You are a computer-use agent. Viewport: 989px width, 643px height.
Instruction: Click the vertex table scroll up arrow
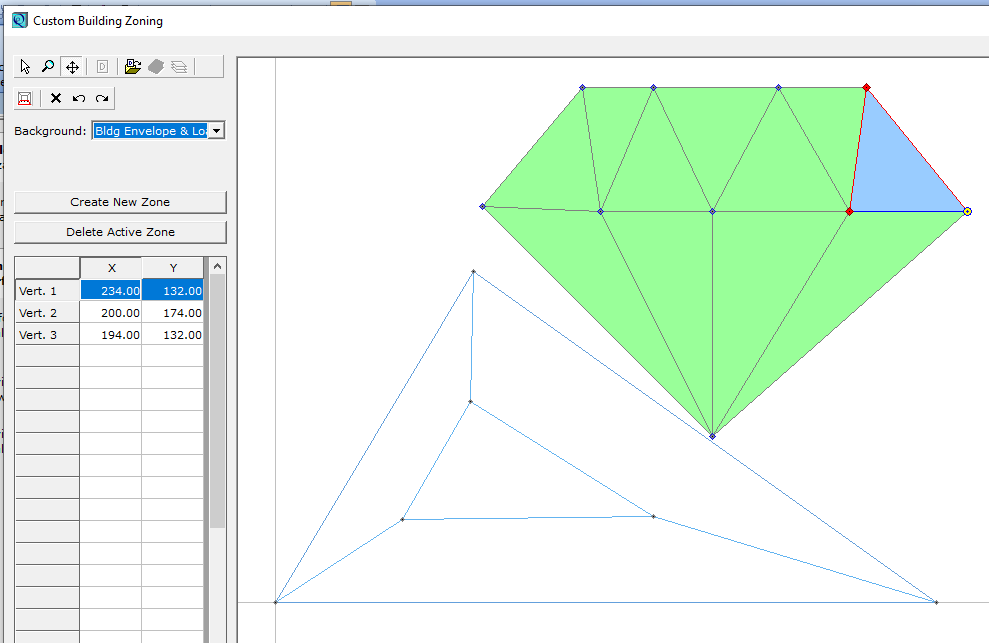click(218, 266)
